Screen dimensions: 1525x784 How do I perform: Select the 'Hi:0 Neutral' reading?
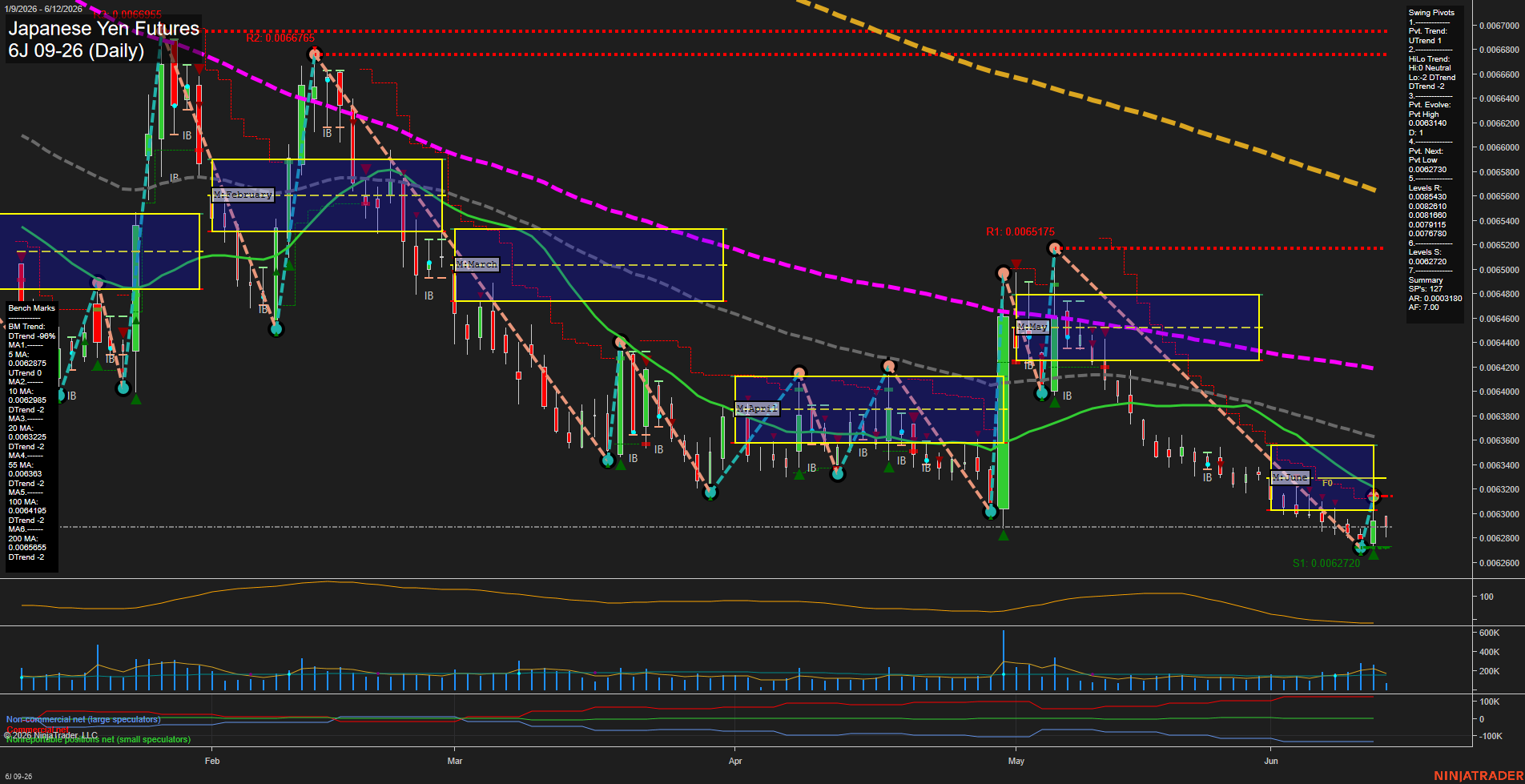coord(1430,68)
